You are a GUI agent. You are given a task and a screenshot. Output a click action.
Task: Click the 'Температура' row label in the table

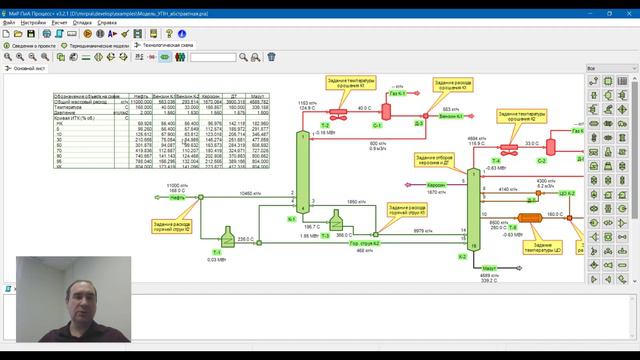(68, 107)
